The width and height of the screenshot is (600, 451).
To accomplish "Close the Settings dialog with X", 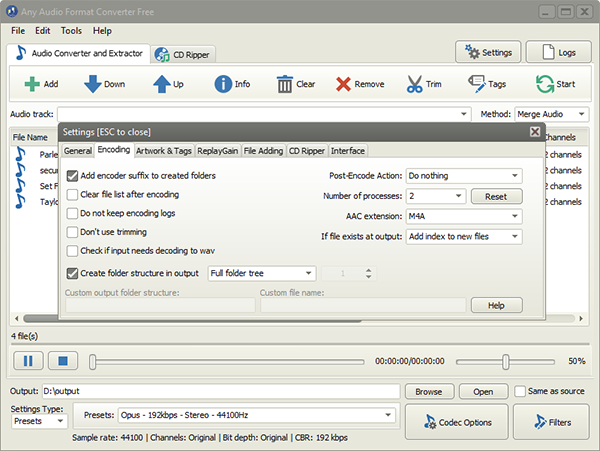I will tap(535, 132).
